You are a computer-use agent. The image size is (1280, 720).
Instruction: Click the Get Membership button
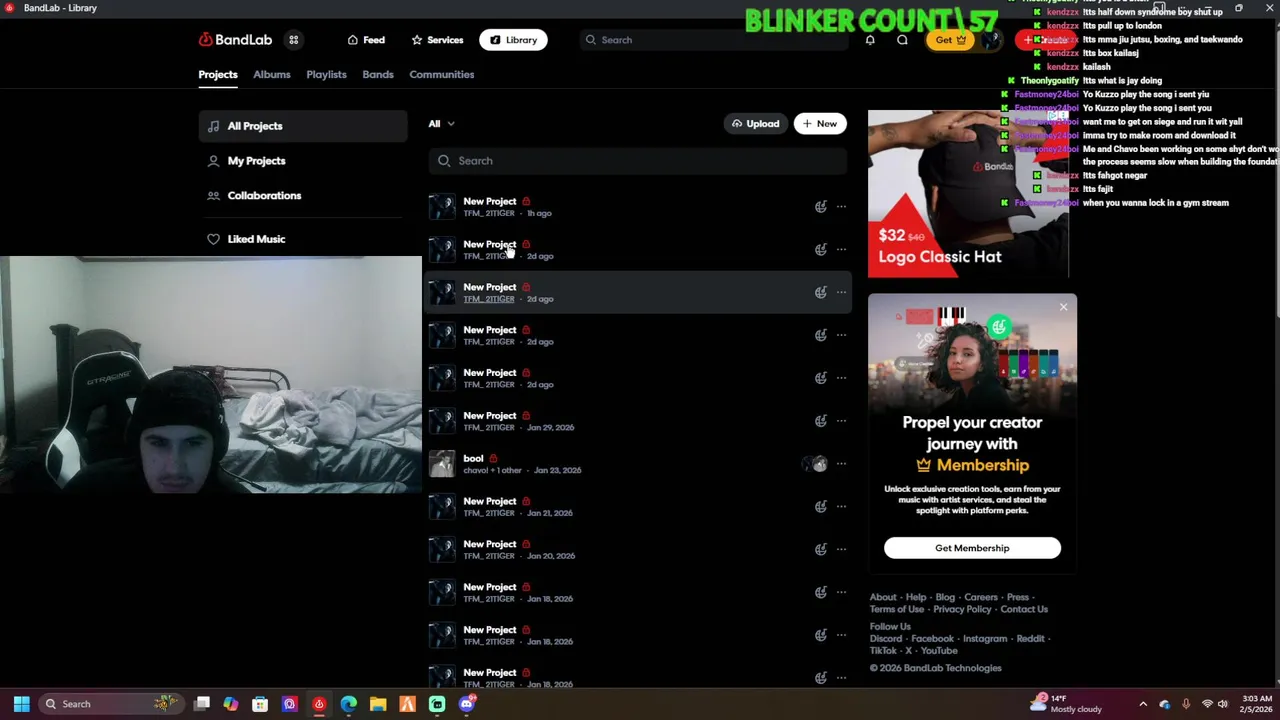[972, 548]
